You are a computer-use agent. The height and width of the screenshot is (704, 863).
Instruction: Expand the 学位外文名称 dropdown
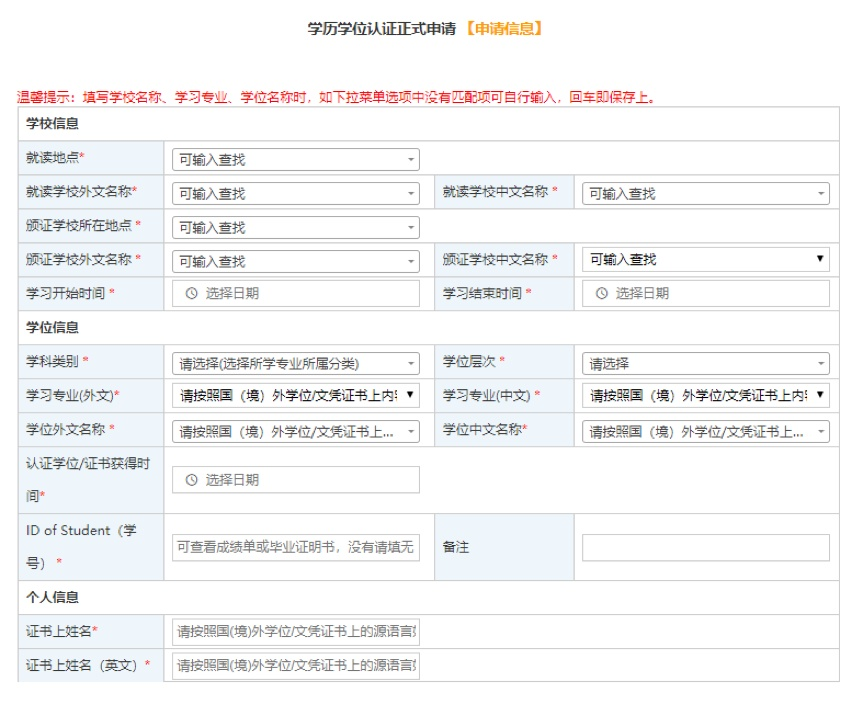[x=296, y=432]
